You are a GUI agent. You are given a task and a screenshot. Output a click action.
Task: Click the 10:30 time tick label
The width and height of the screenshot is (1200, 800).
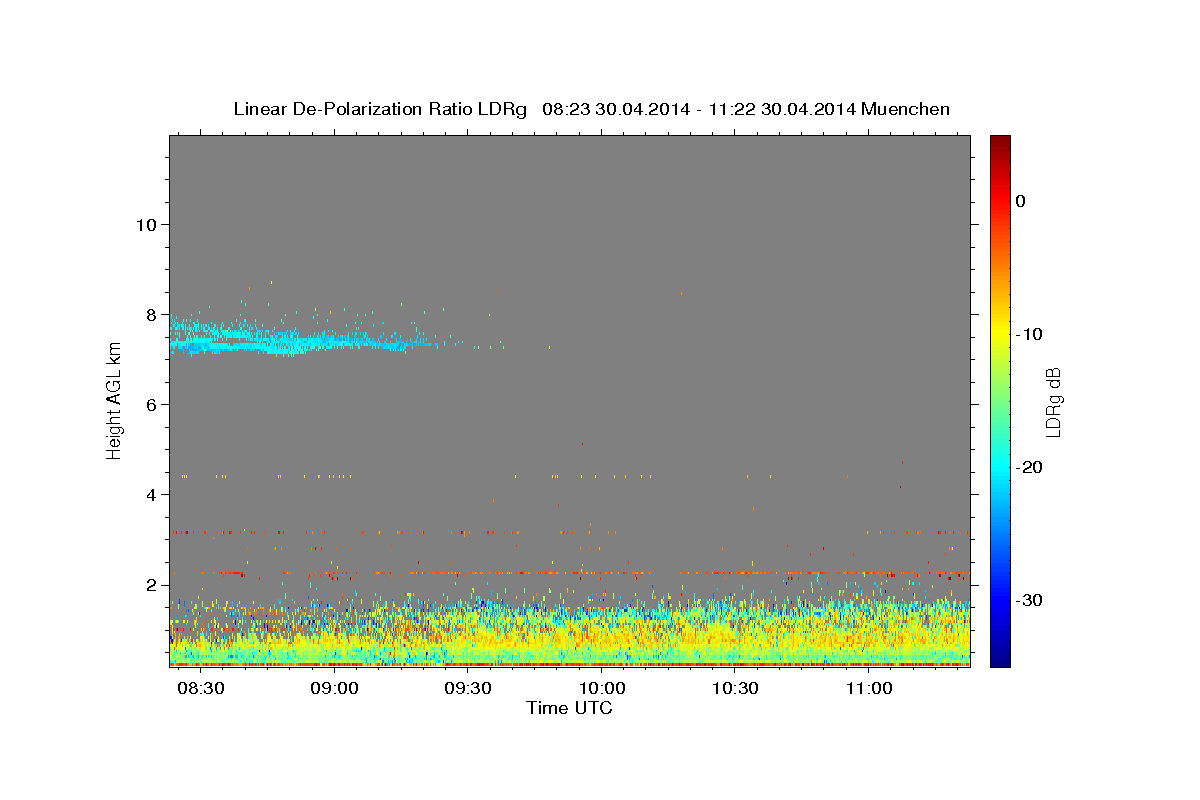tap(735, 689)
